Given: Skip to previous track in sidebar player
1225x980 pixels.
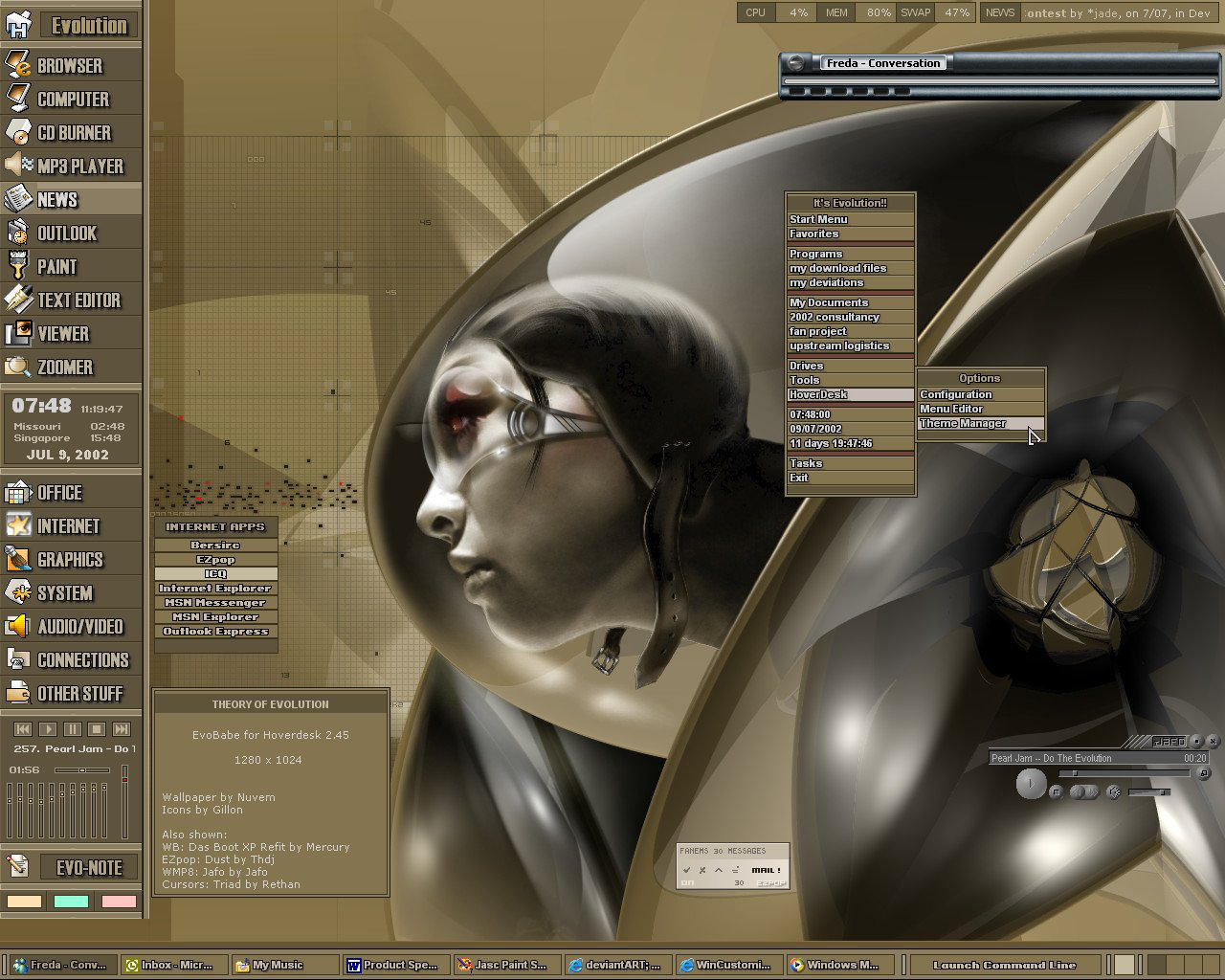Looking at the screenshot, I should tap(23, 728).
